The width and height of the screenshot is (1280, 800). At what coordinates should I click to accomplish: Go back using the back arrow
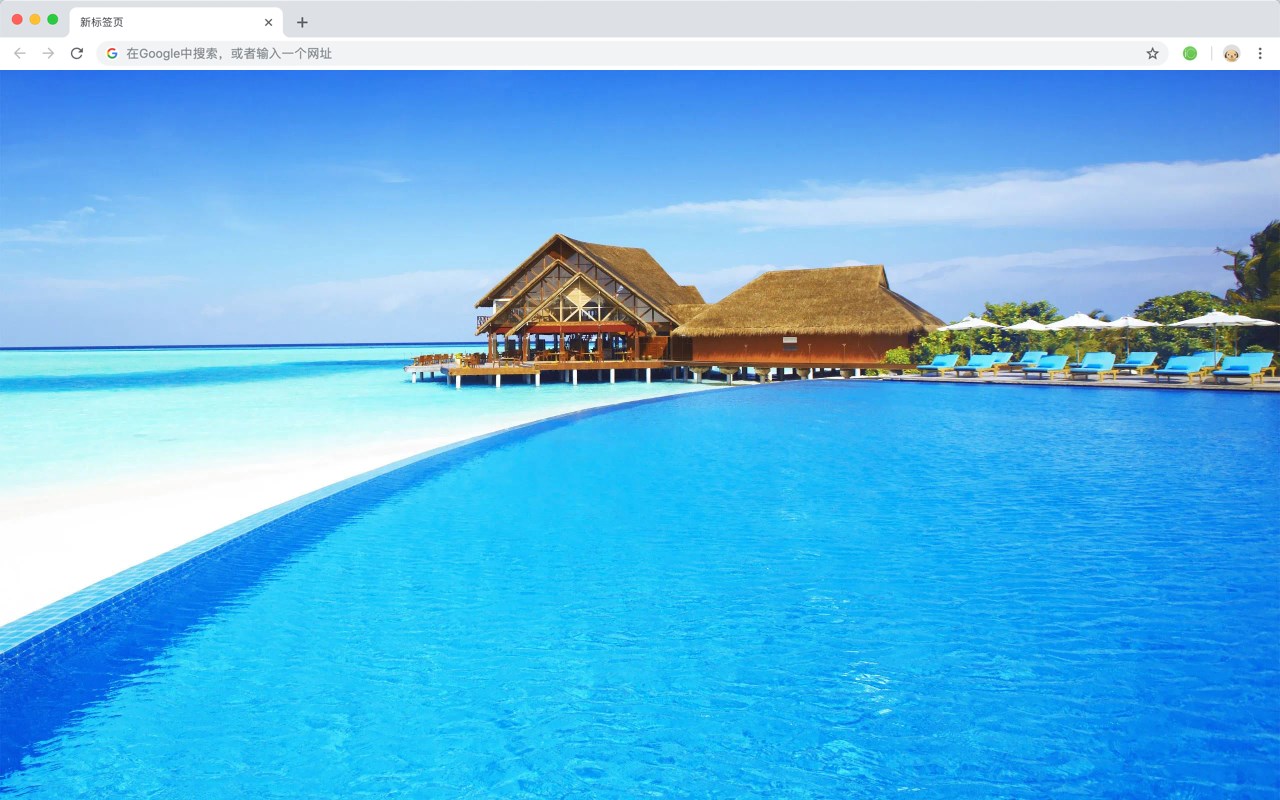pyautogui.click(x=20, y=53)
